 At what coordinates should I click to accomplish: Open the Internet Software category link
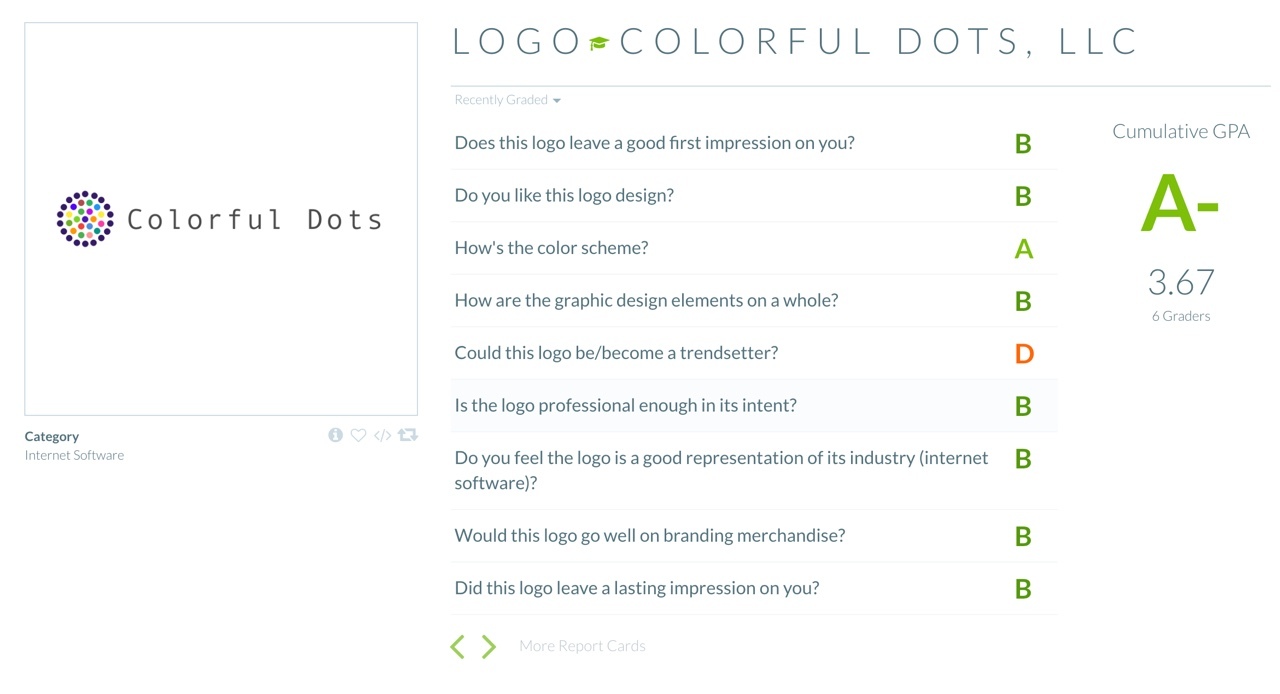[75, 455]
